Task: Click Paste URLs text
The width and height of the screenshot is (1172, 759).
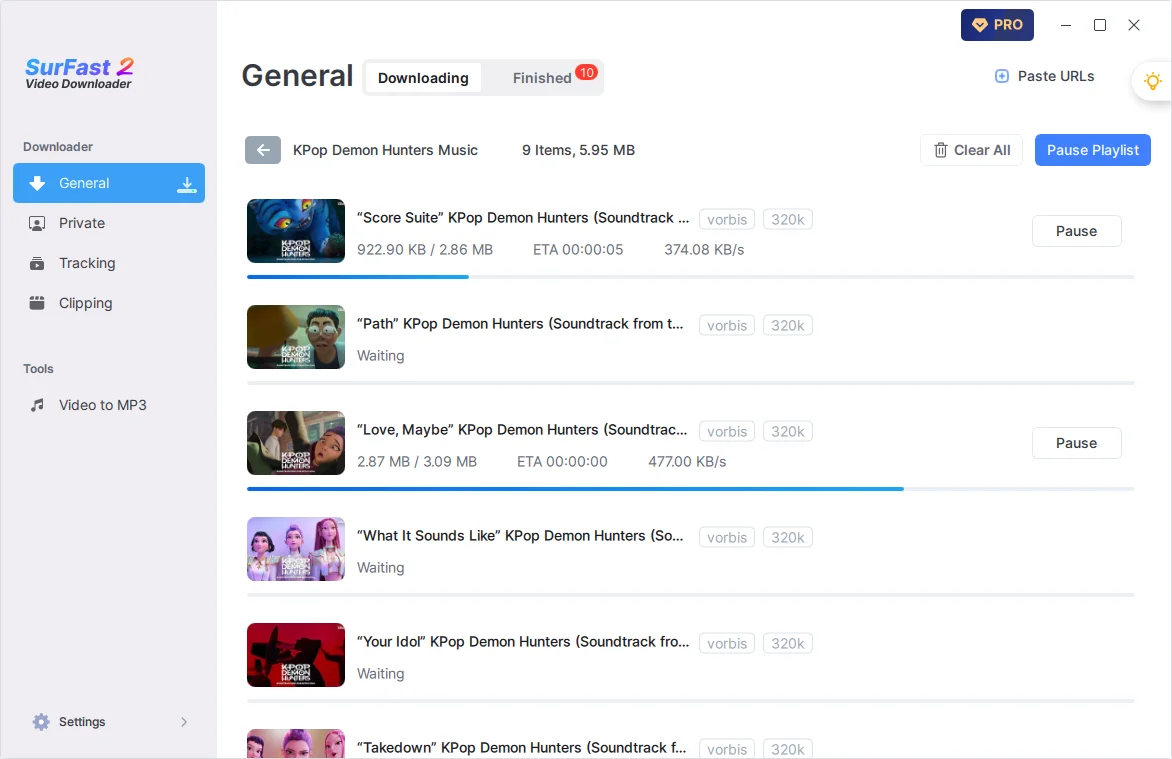Action: click(1055, 76)
